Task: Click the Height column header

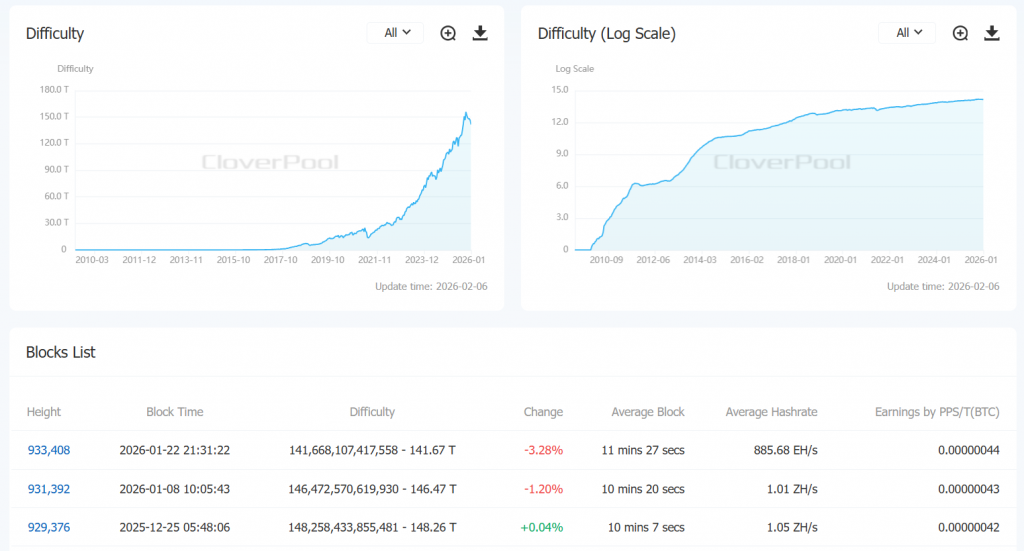Action: point(44,412)
